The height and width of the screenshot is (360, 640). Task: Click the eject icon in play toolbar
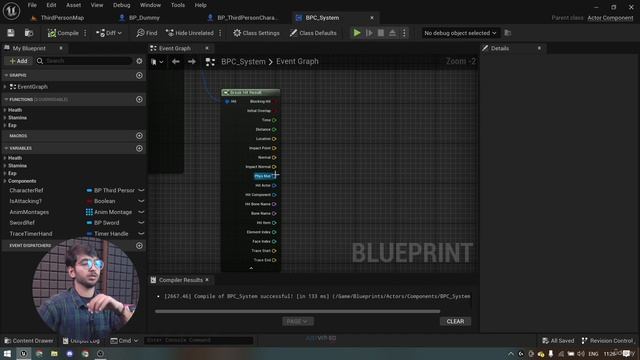click(392, 33)
